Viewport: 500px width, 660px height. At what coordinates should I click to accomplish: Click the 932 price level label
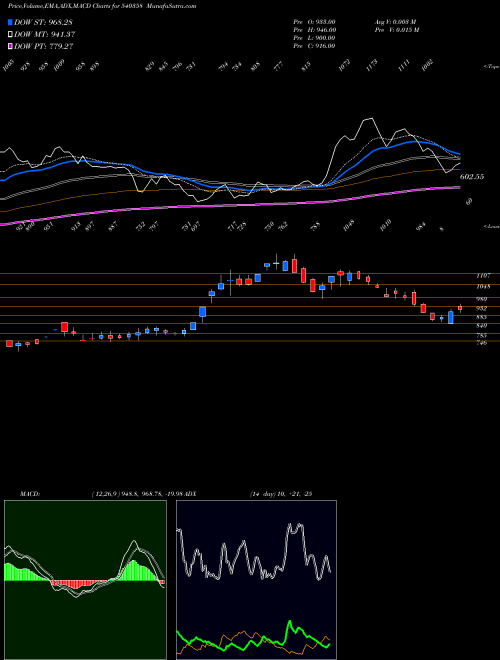point(481,309)
